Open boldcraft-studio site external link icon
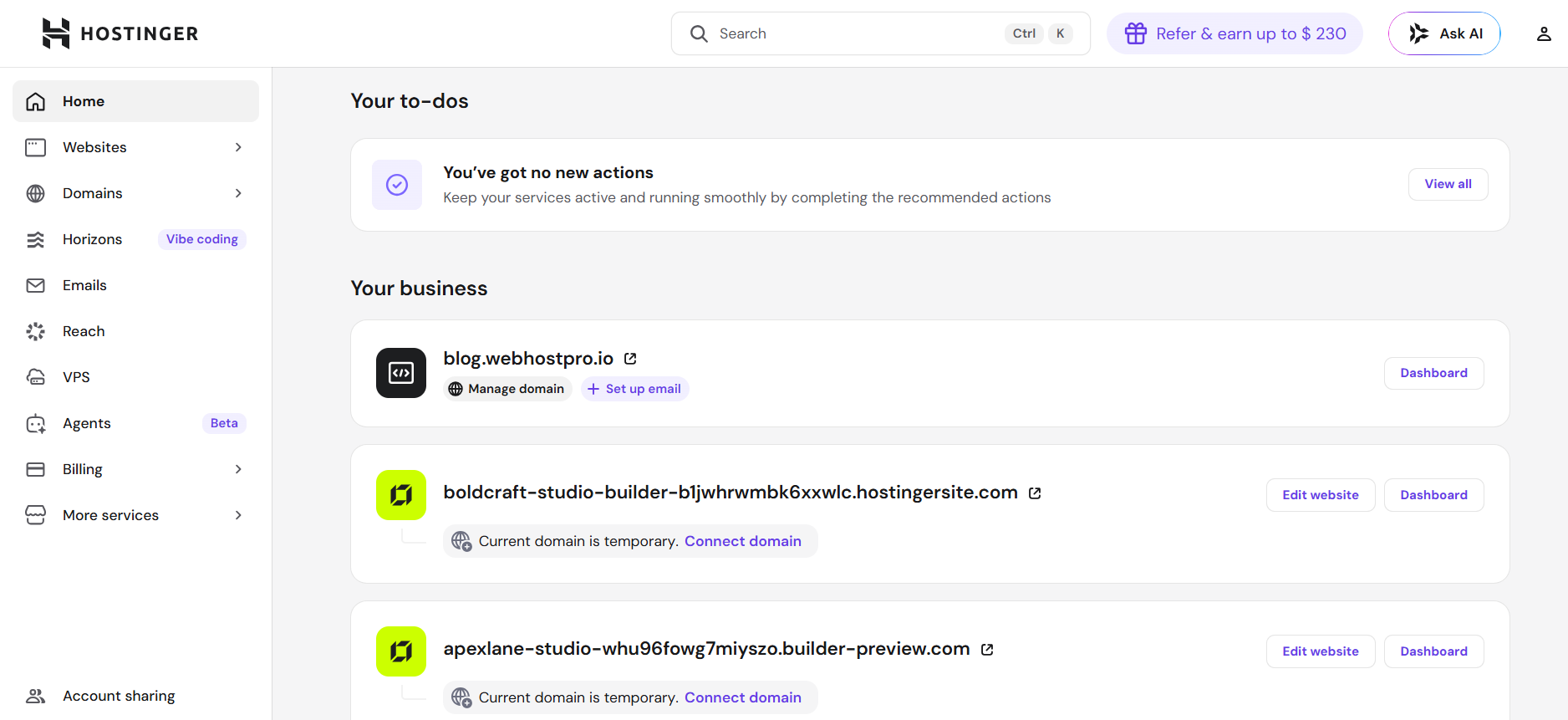Screen dimensions: 1568x720 click(x=1035, y=493)
